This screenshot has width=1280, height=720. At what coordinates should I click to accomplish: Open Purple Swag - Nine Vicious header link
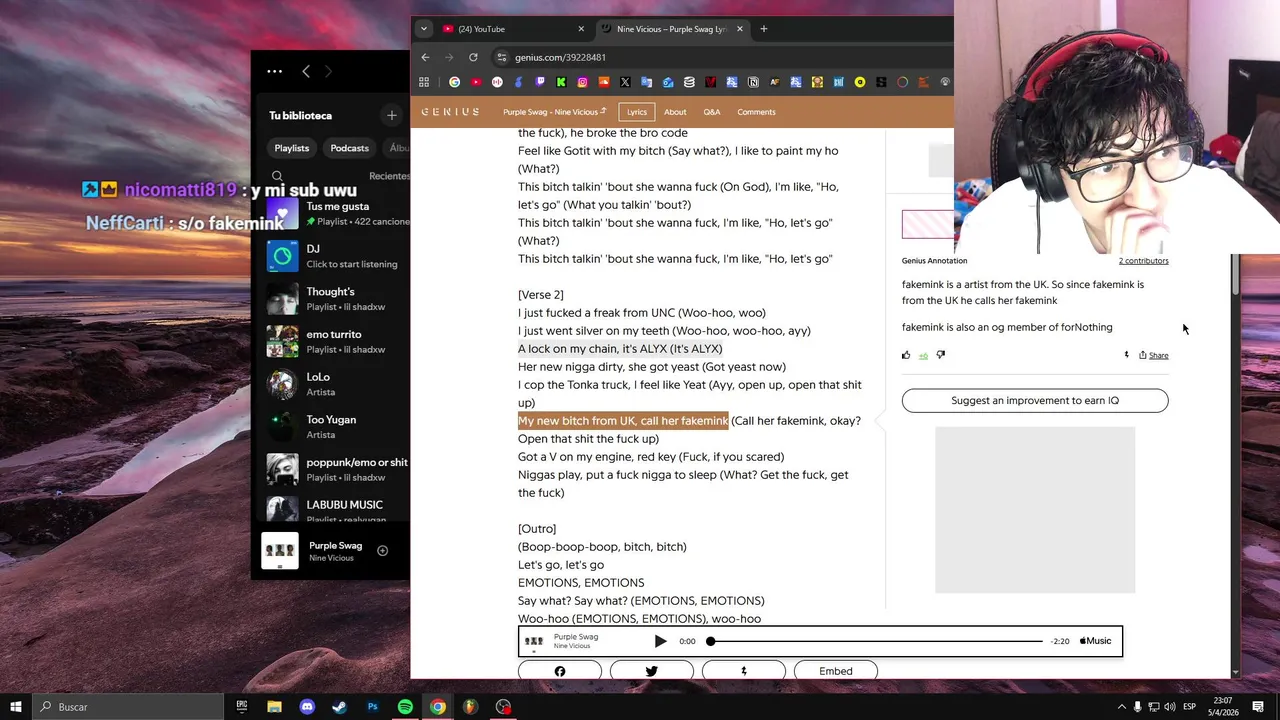(554, 112)
